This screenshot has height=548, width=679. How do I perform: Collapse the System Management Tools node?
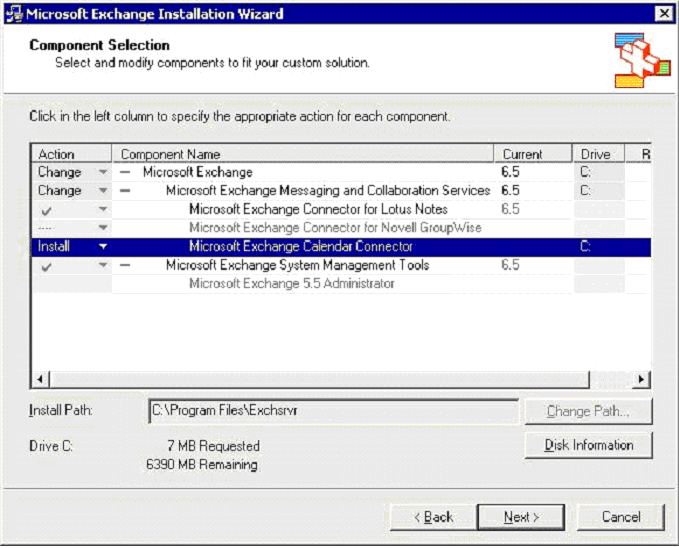125,265
